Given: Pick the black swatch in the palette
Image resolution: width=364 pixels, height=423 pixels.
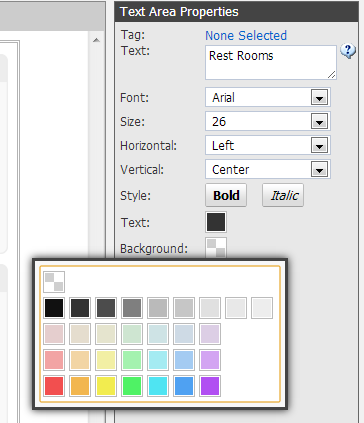Looking at the screenshot, I should pyautogui.click(x=54, y=308).
